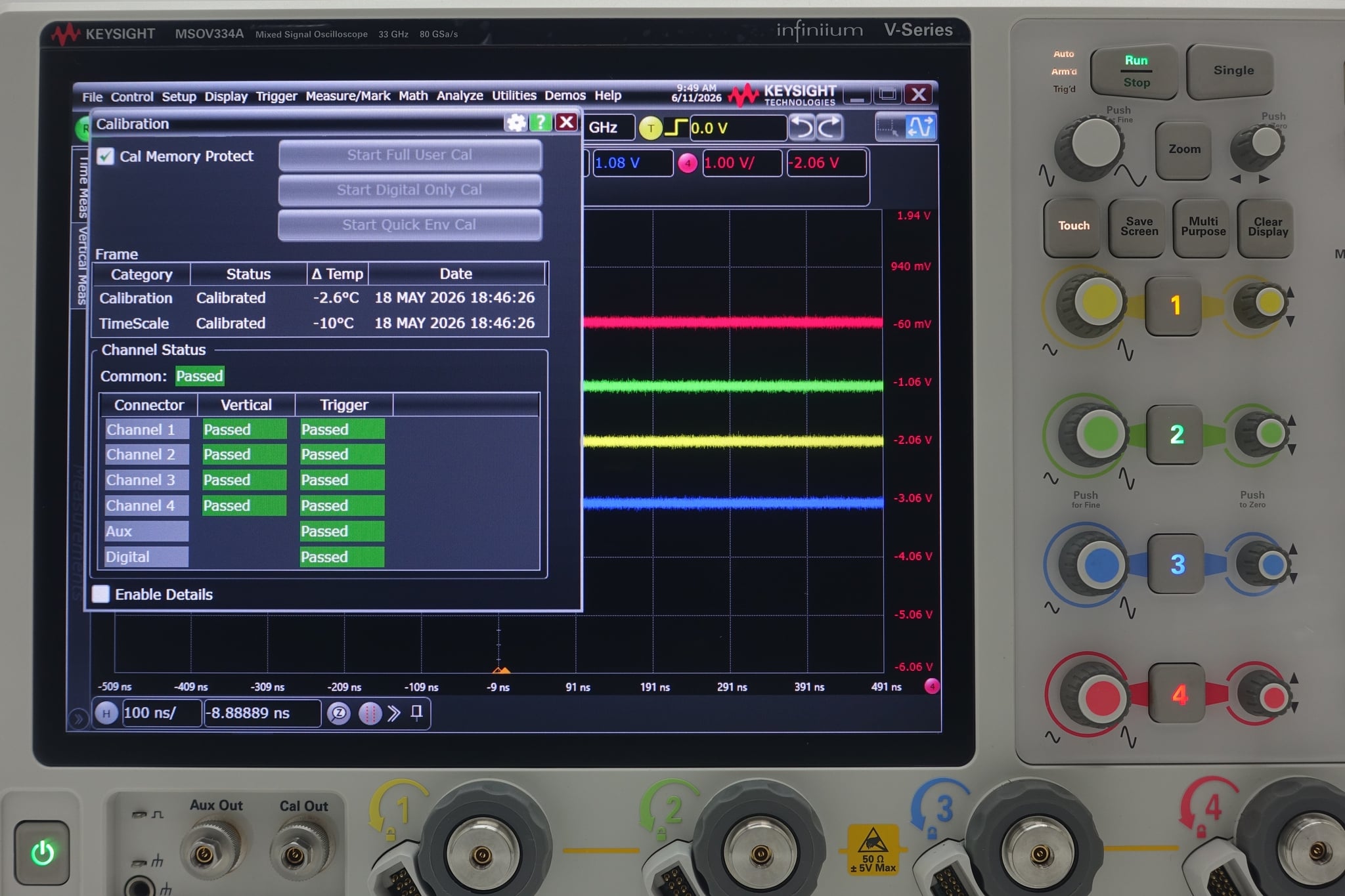Open the File menu
Viewport: 1345px width, 896px height.
click(92, 97)
